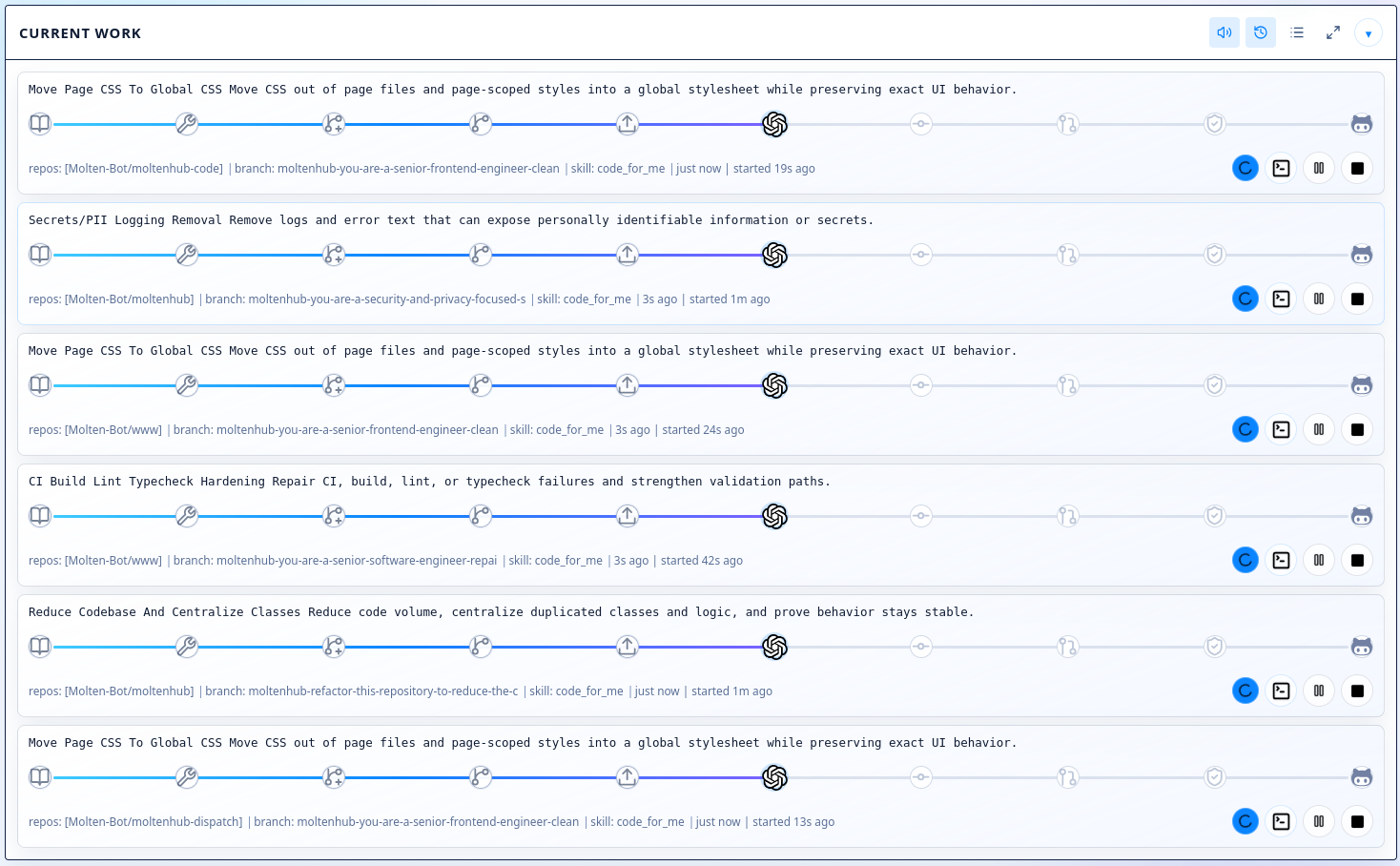Click the CURRENT WORK heading
This screenshot has width=1400, height=866.
[x=80, y=33]
